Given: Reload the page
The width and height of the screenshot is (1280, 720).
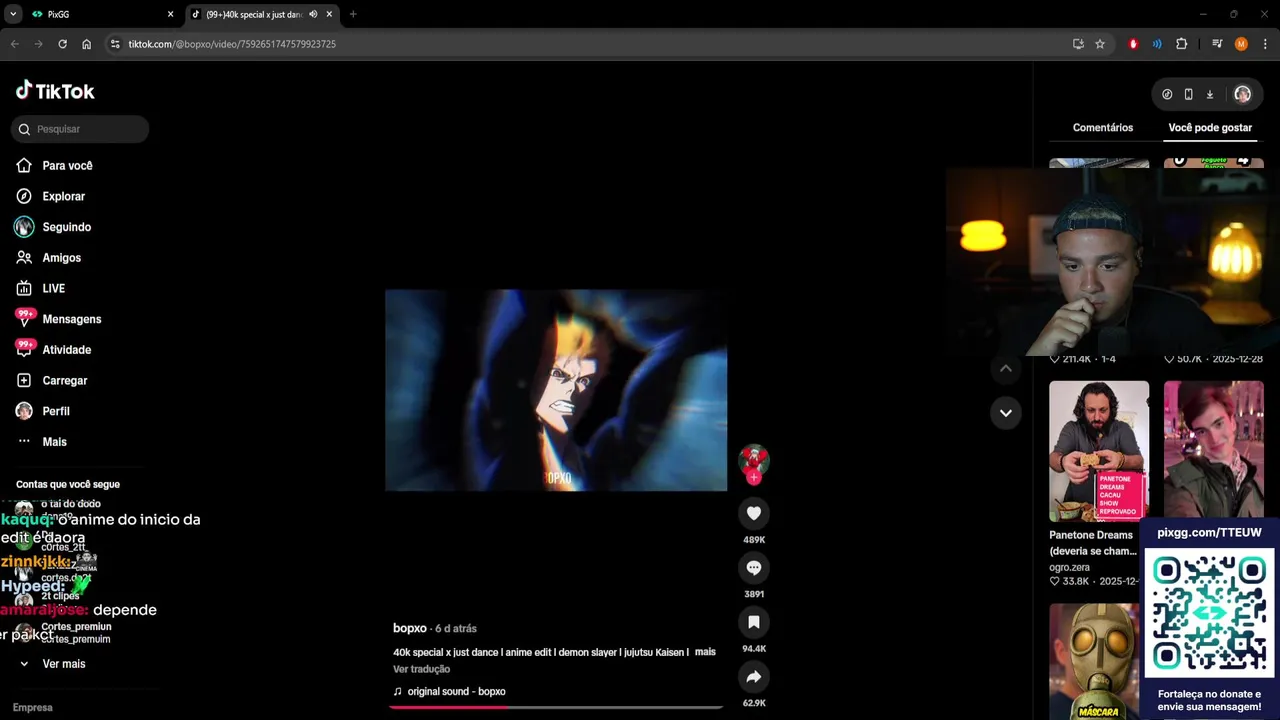Looking at the screenshot, I should [x=62, y=44].
